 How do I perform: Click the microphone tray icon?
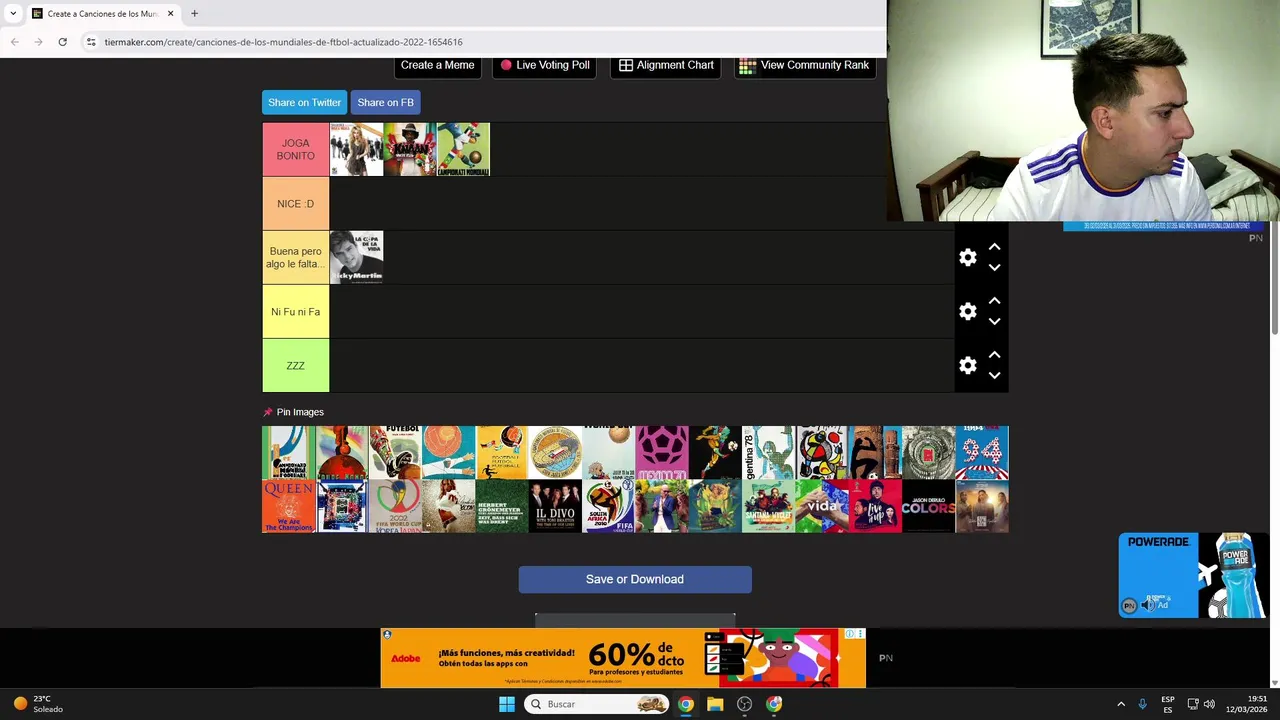[1142, 704]
